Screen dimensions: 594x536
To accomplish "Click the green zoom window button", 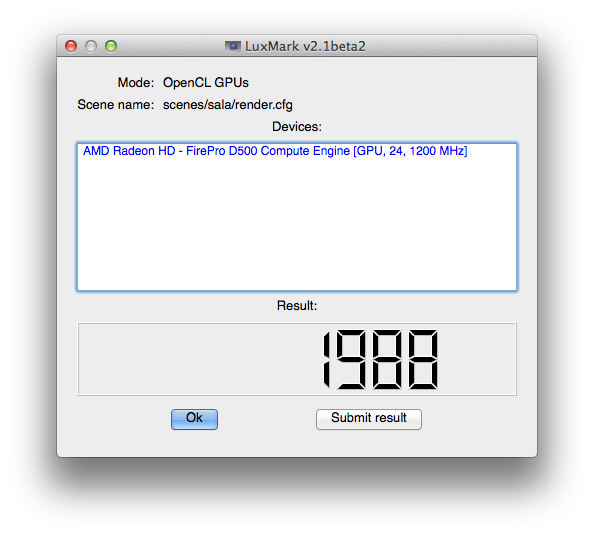I will click(x=111, y=46).
